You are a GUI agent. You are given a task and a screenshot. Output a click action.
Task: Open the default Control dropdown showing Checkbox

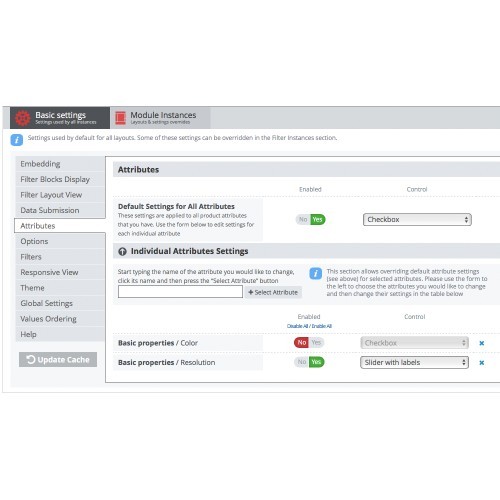(417, 219)
